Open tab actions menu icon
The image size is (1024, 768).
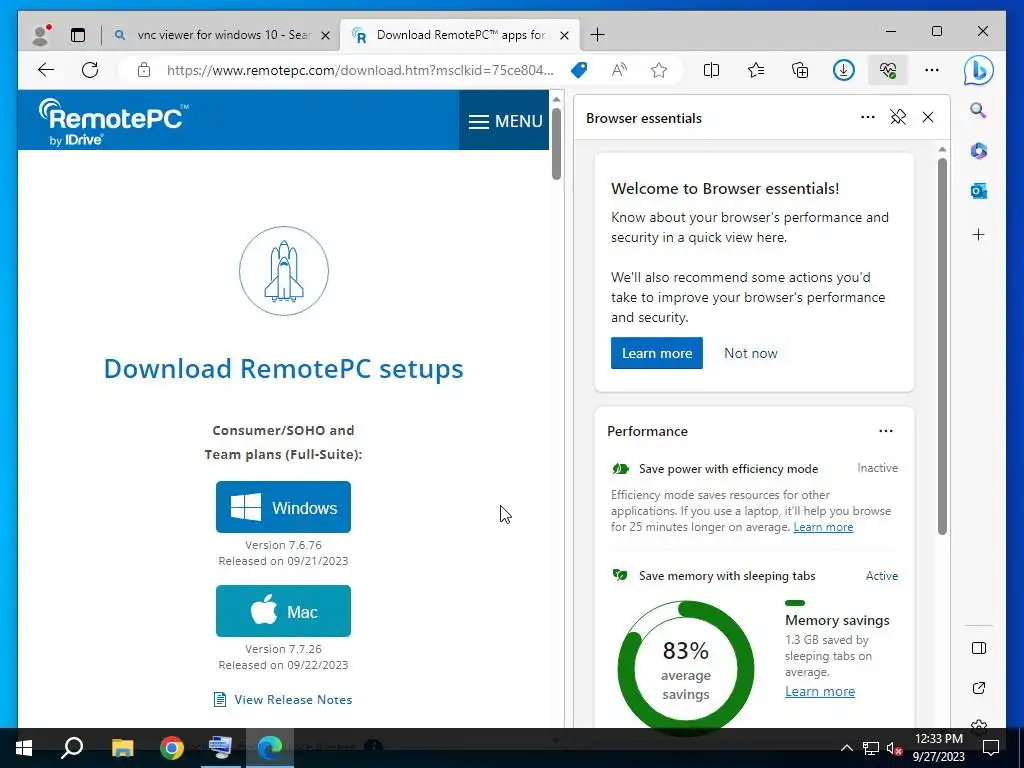pos(78,35)
